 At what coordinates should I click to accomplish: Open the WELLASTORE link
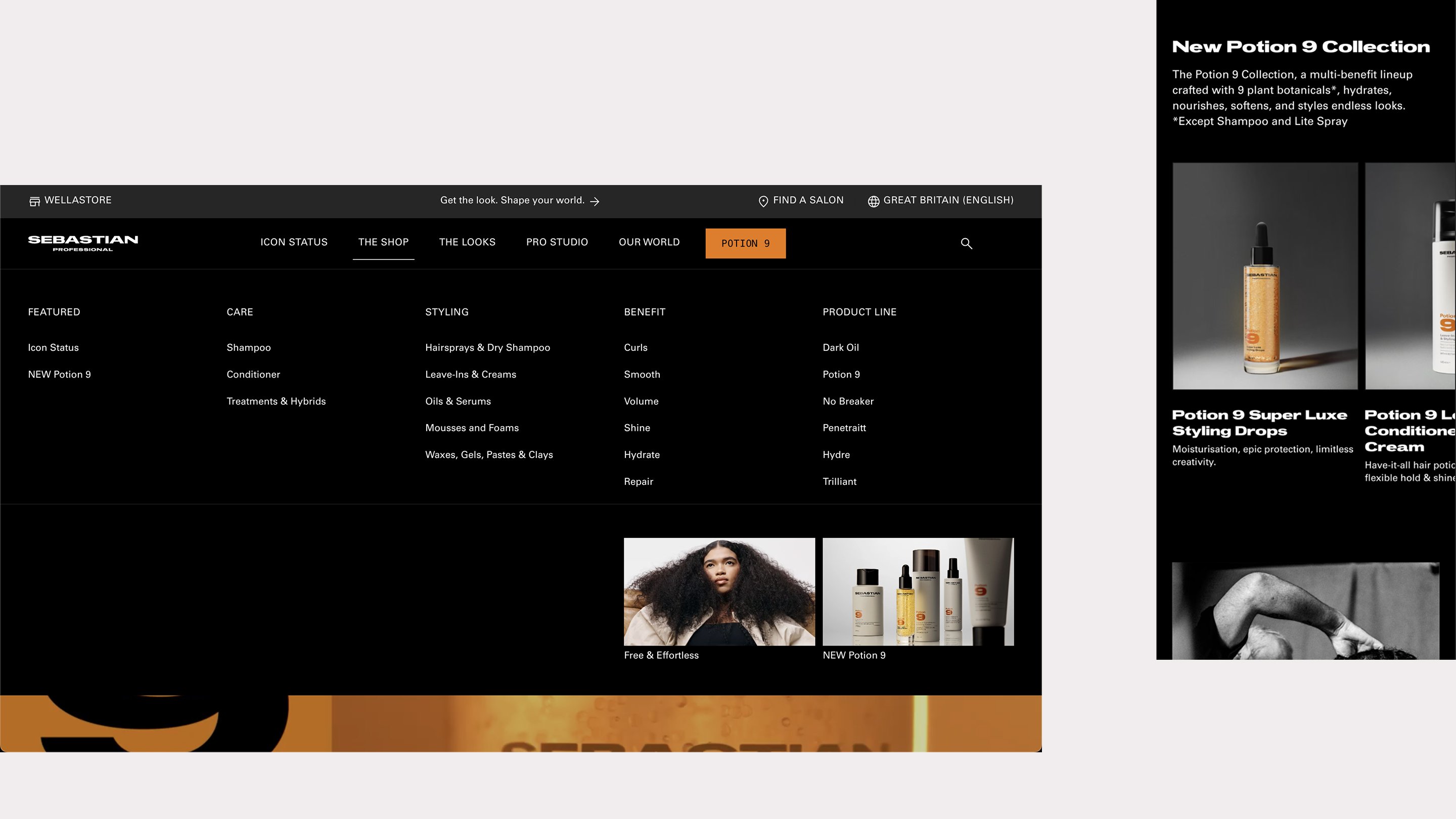[x=78, y=200]
